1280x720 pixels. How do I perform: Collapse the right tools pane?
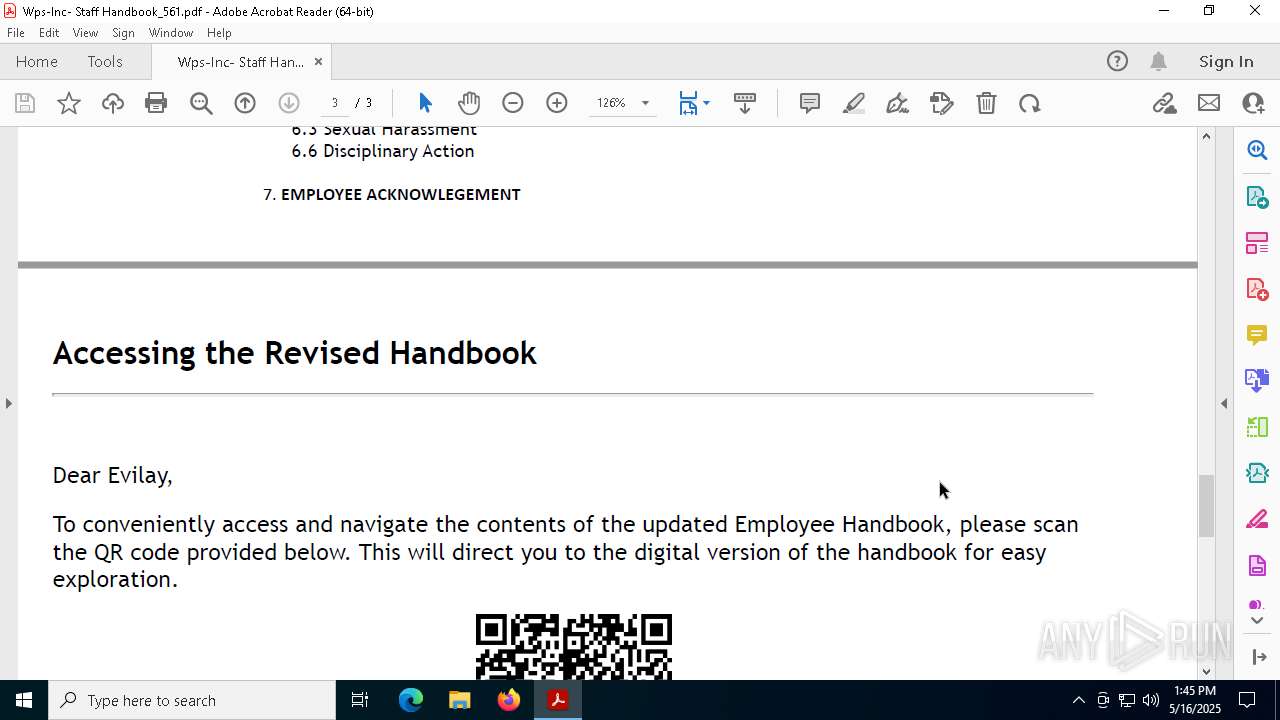click(1224, 403)
